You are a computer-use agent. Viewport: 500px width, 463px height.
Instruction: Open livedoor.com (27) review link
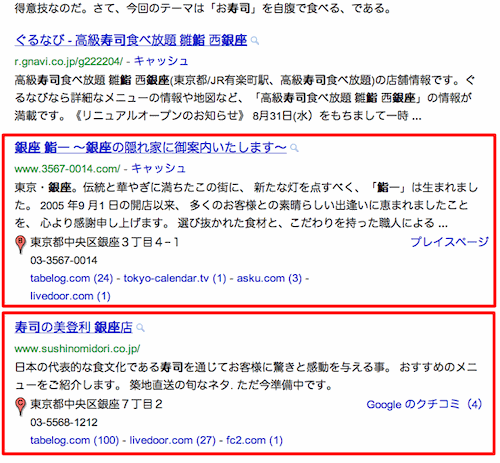[x=173, y=440]
